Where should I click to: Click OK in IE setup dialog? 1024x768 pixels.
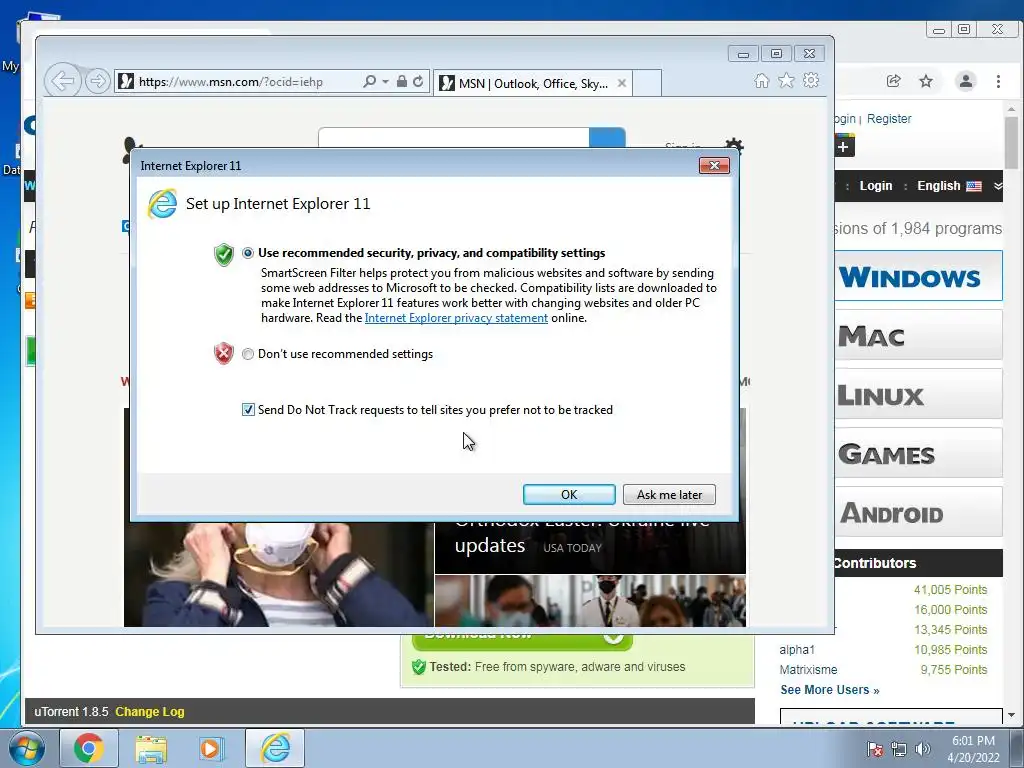pyautogui.click(x=569, y=494)
